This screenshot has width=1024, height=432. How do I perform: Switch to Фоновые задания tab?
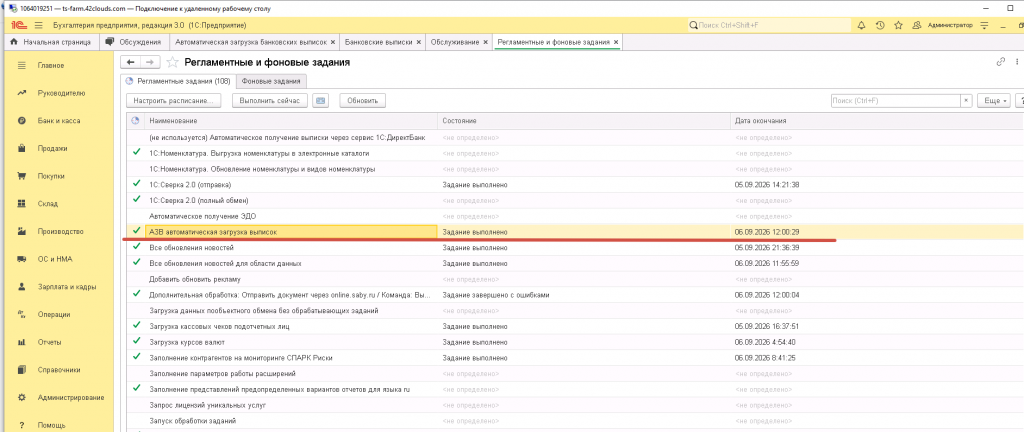click(x=271, y=82)
